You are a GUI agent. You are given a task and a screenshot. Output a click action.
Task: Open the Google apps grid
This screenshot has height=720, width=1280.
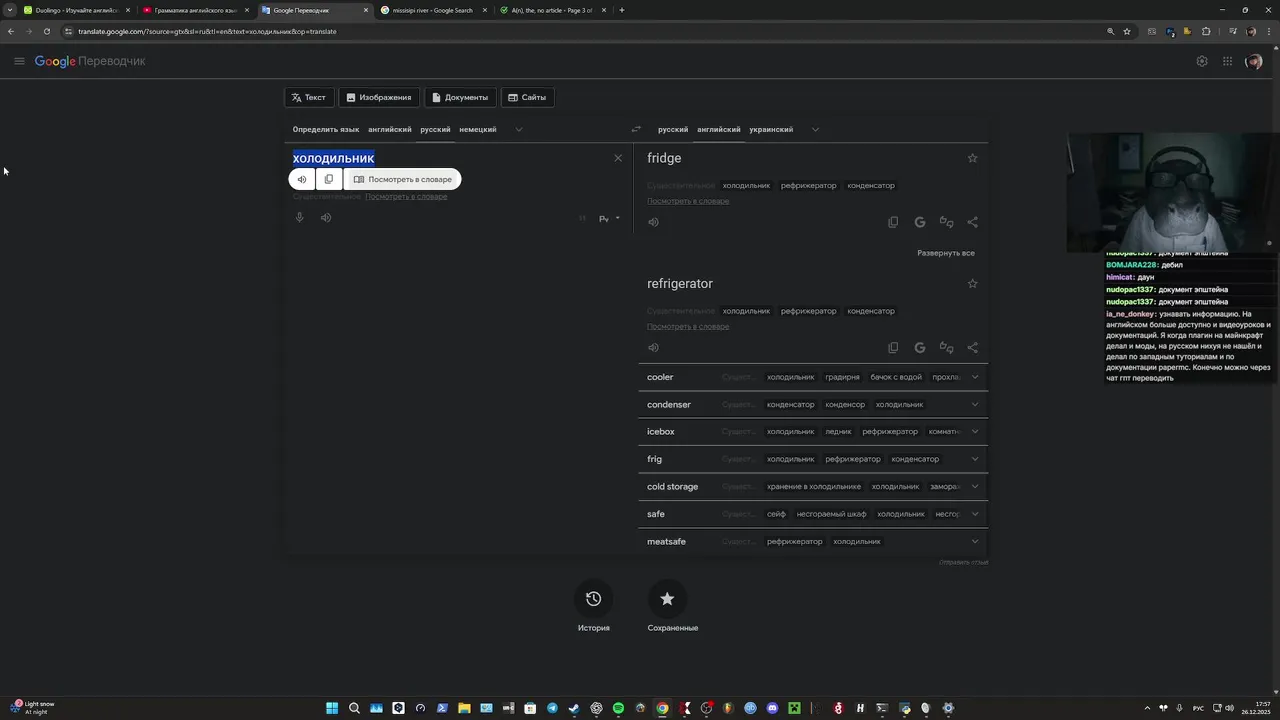1227,61
